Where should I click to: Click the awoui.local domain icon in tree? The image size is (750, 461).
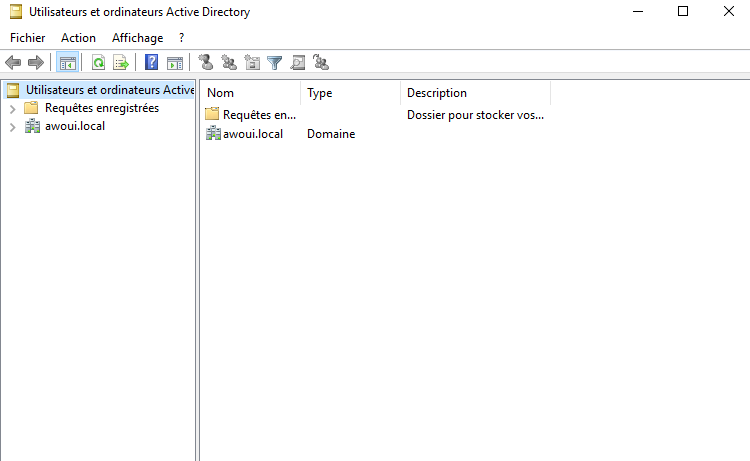pyautogui.click(x=32, y=126)
